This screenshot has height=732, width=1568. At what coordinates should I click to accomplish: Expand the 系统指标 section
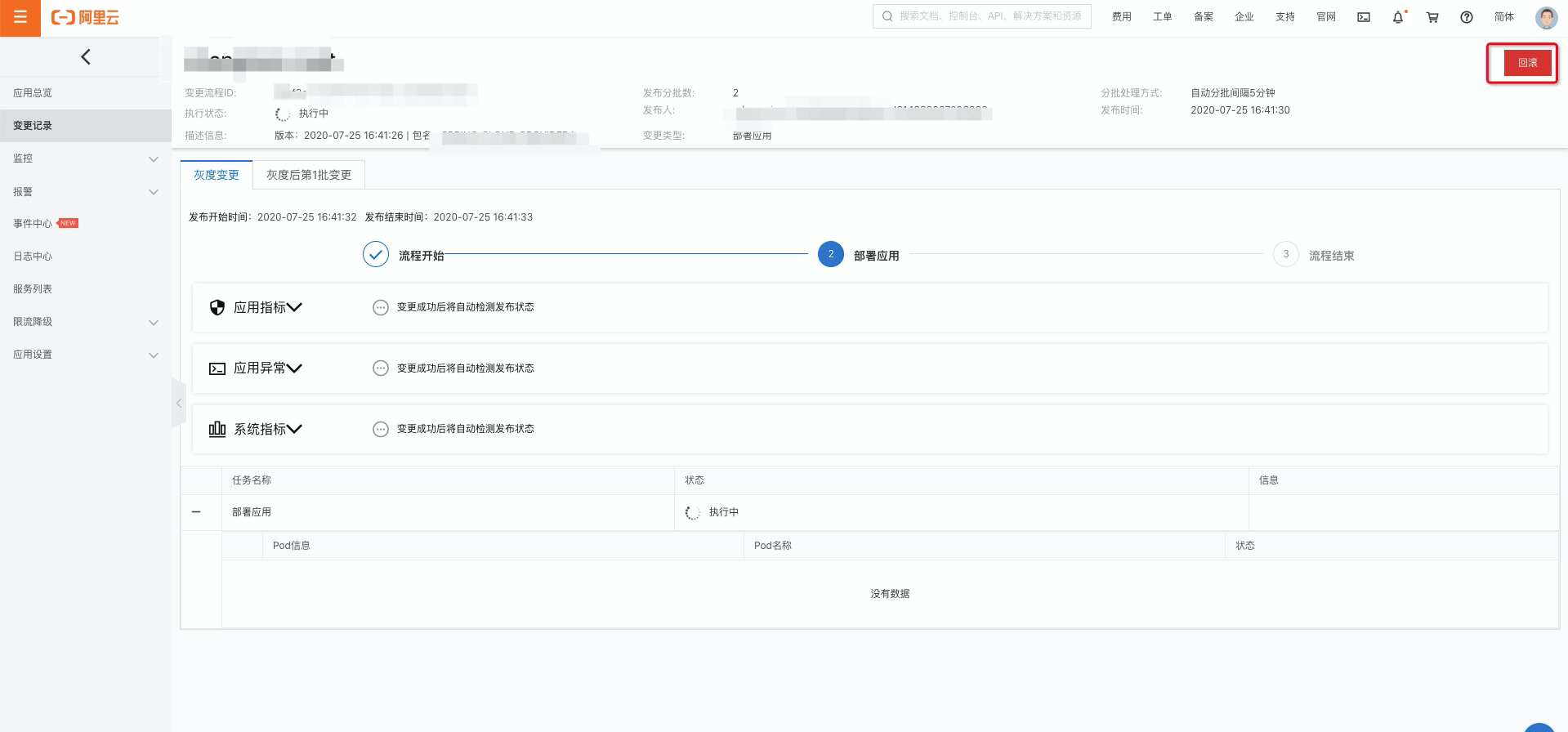pos(294,429)
